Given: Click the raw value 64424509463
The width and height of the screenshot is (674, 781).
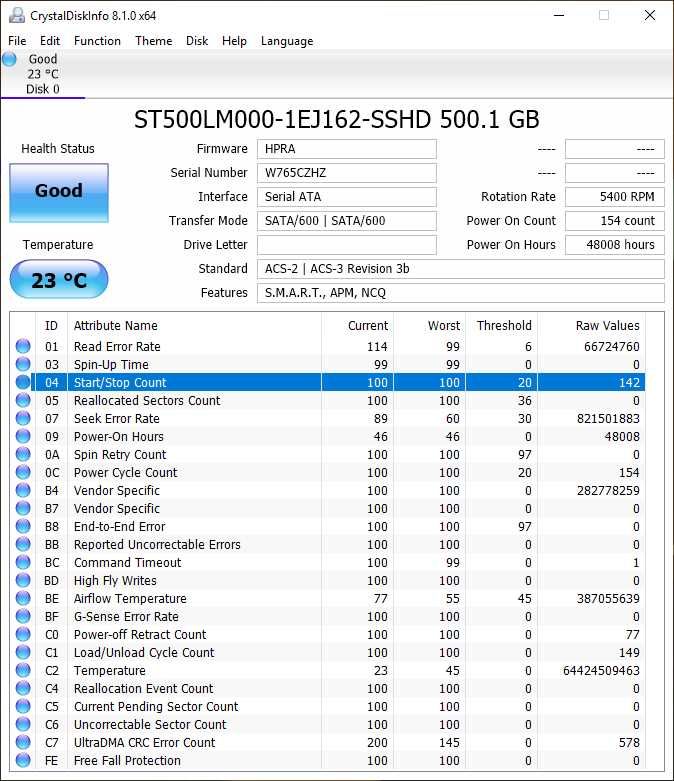Looking at the screenshot, I should point(601,670).
